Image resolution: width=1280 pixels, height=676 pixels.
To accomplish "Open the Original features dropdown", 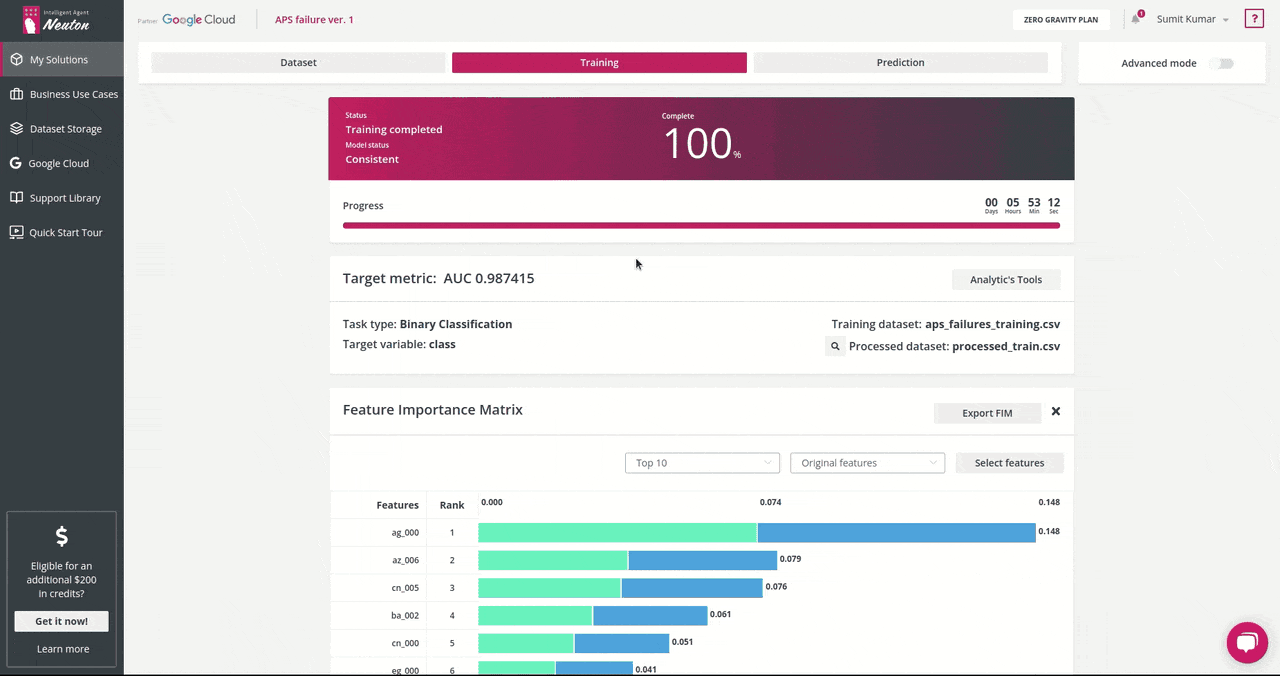I will 867,463.
